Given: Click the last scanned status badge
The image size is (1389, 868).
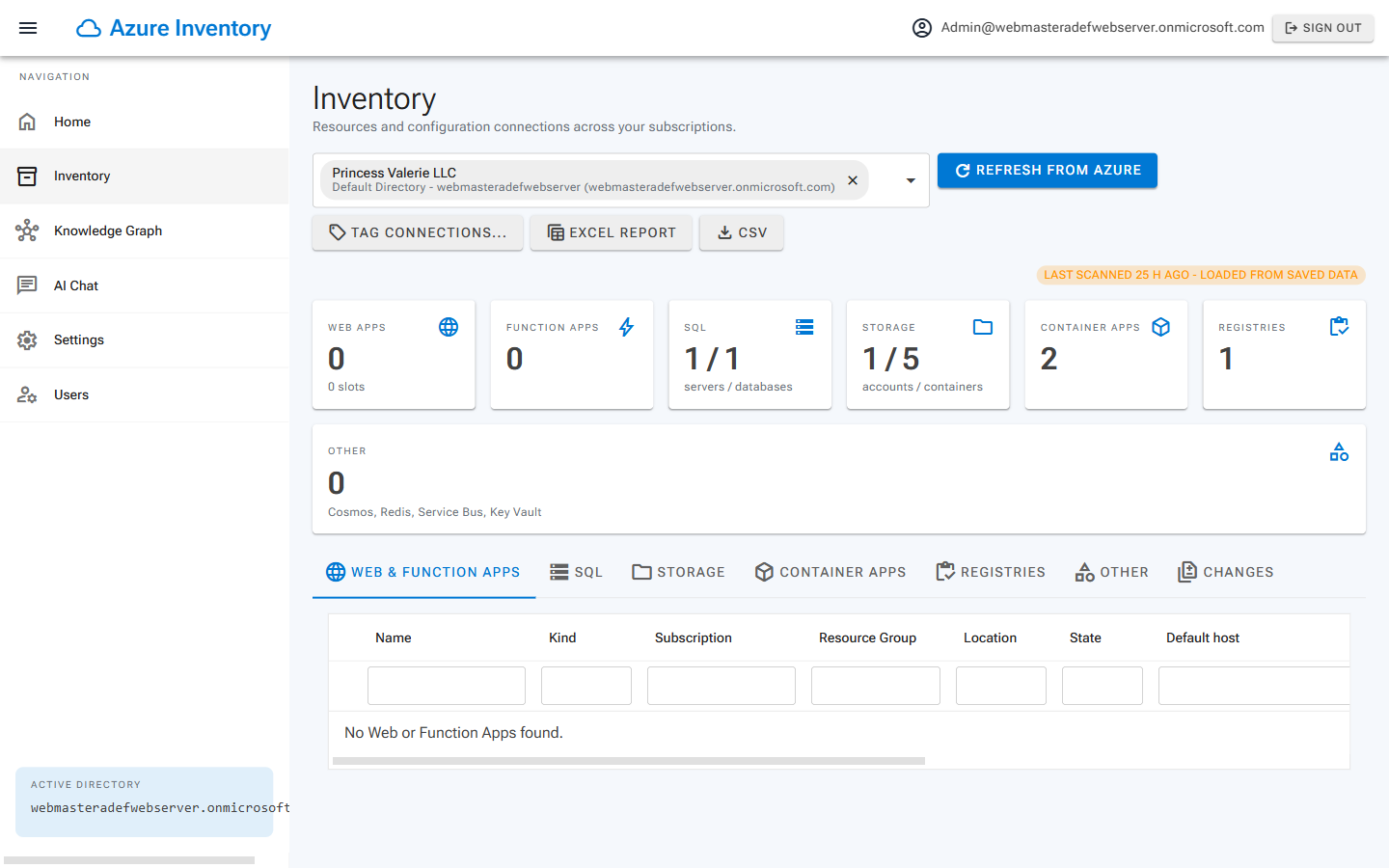Looking at the screenshot, I should [1201, 275].
